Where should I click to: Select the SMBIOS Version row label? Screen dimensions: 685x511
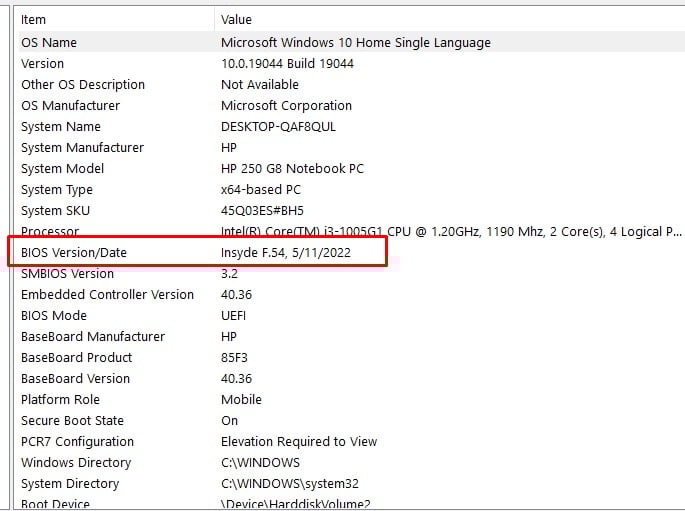67,273
